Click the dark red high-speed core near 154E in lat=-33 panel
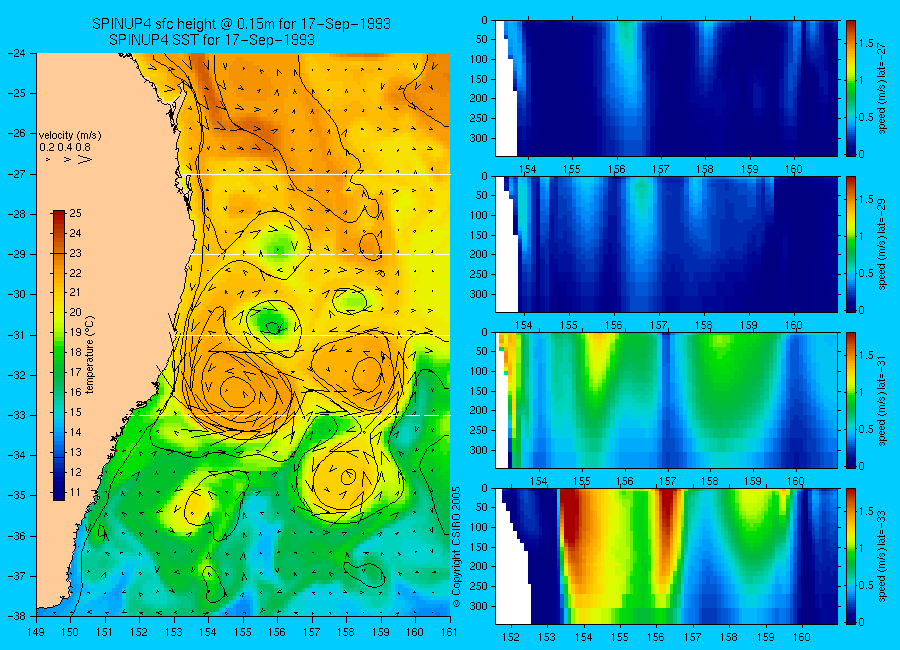Screen dimensions: 900x650 click(572, 517)
